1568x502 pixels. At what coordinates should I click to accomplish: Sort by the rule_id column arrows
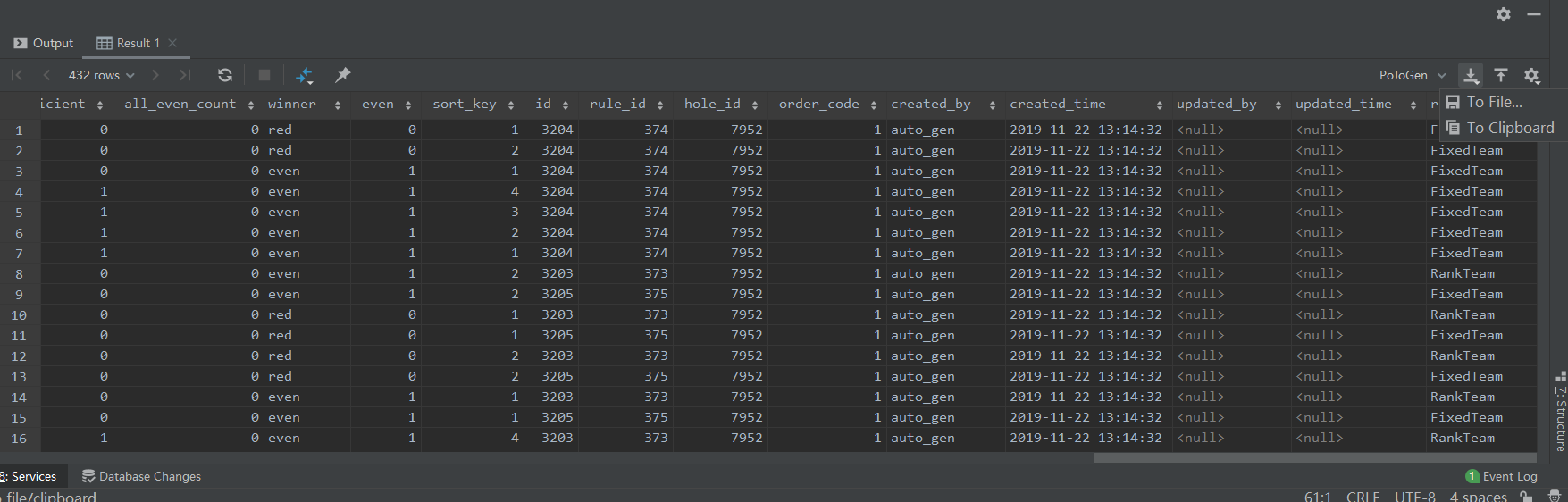660,105
